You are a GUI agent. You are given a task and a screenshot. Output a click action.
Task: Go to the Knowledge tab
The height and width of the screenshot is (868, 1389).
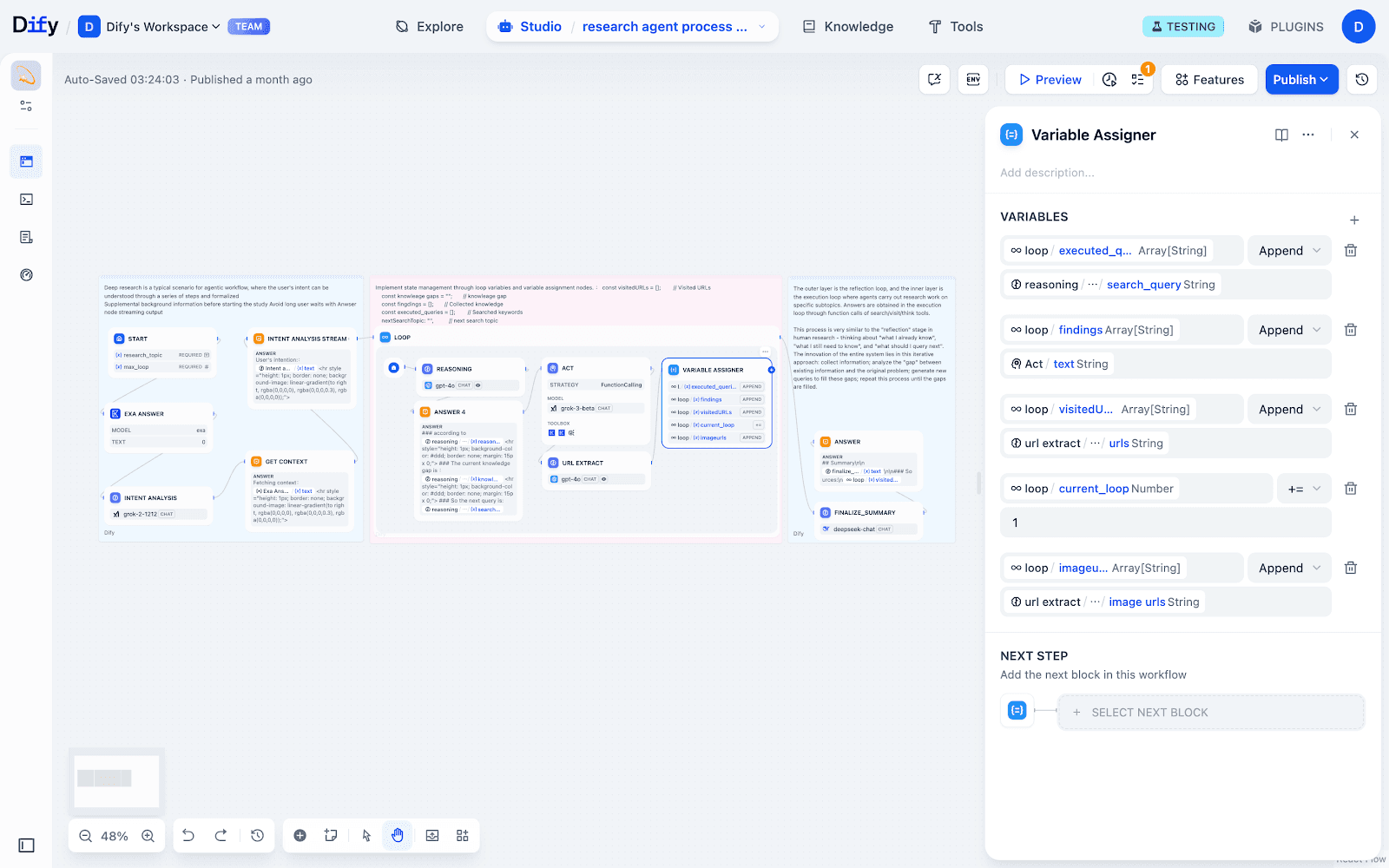[847, 27]
